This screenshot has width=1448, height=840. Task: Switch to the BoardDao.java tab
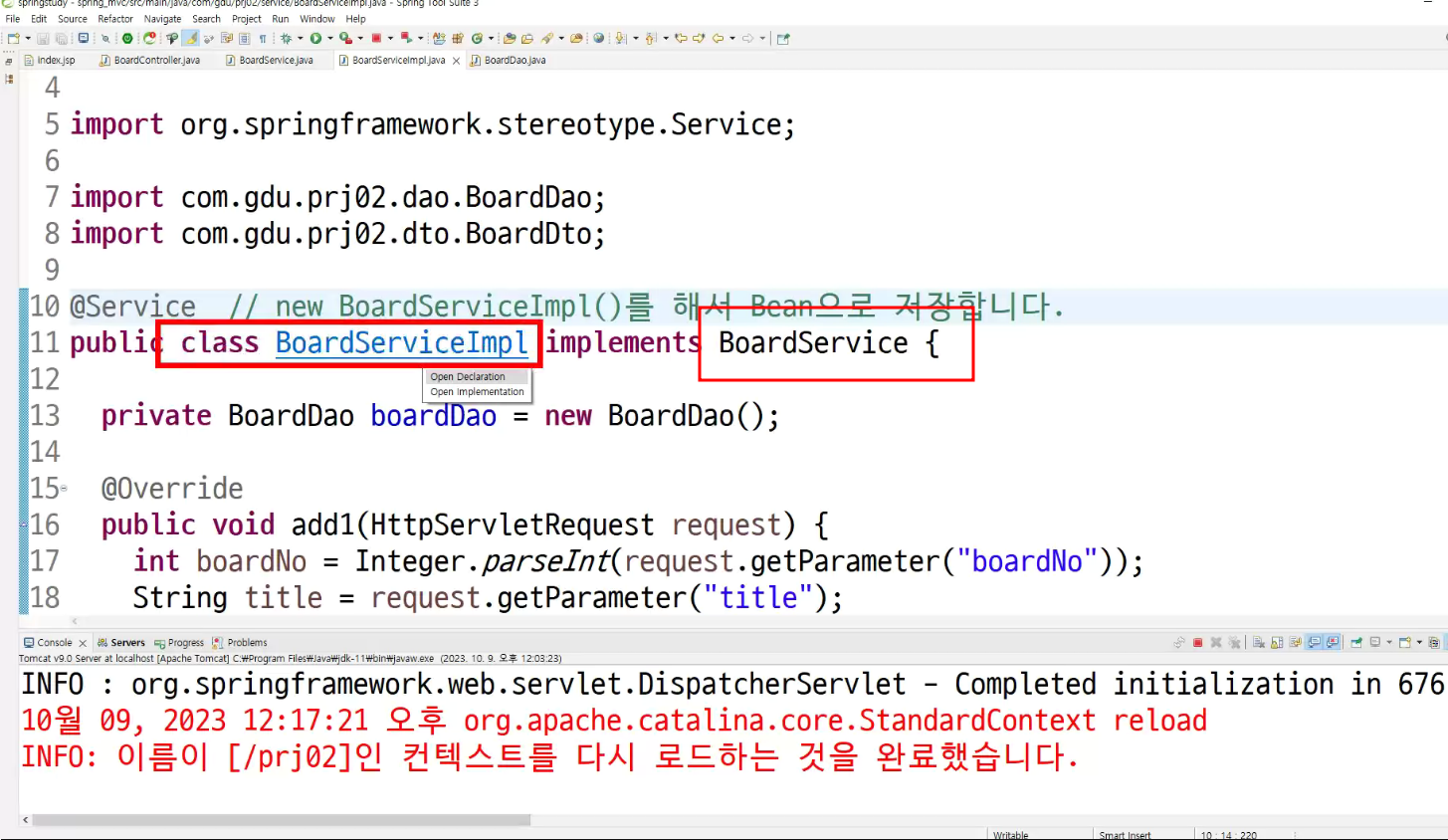[x=508, y=61]
